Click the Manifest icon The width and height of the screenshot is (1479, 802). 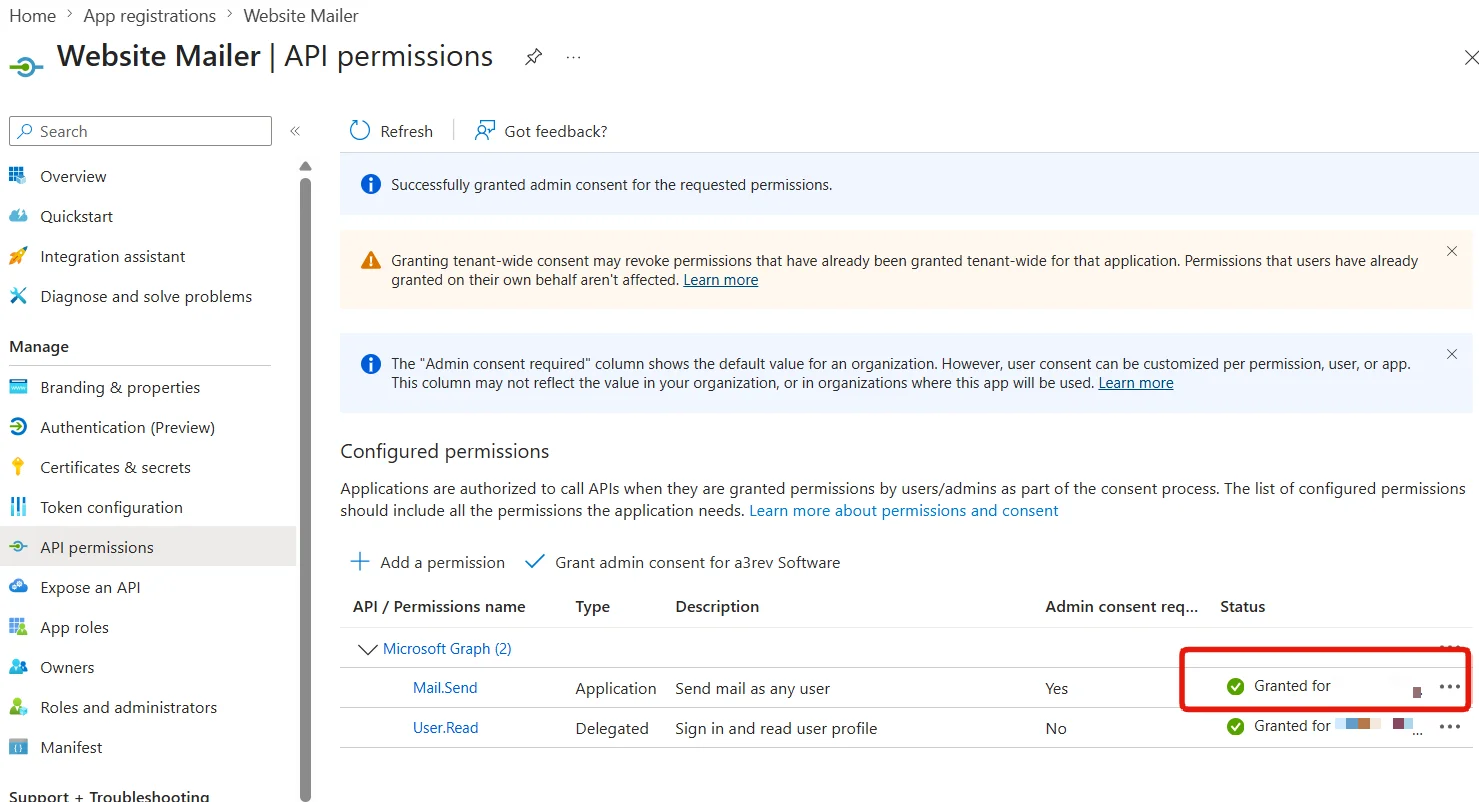click(18, 747)
